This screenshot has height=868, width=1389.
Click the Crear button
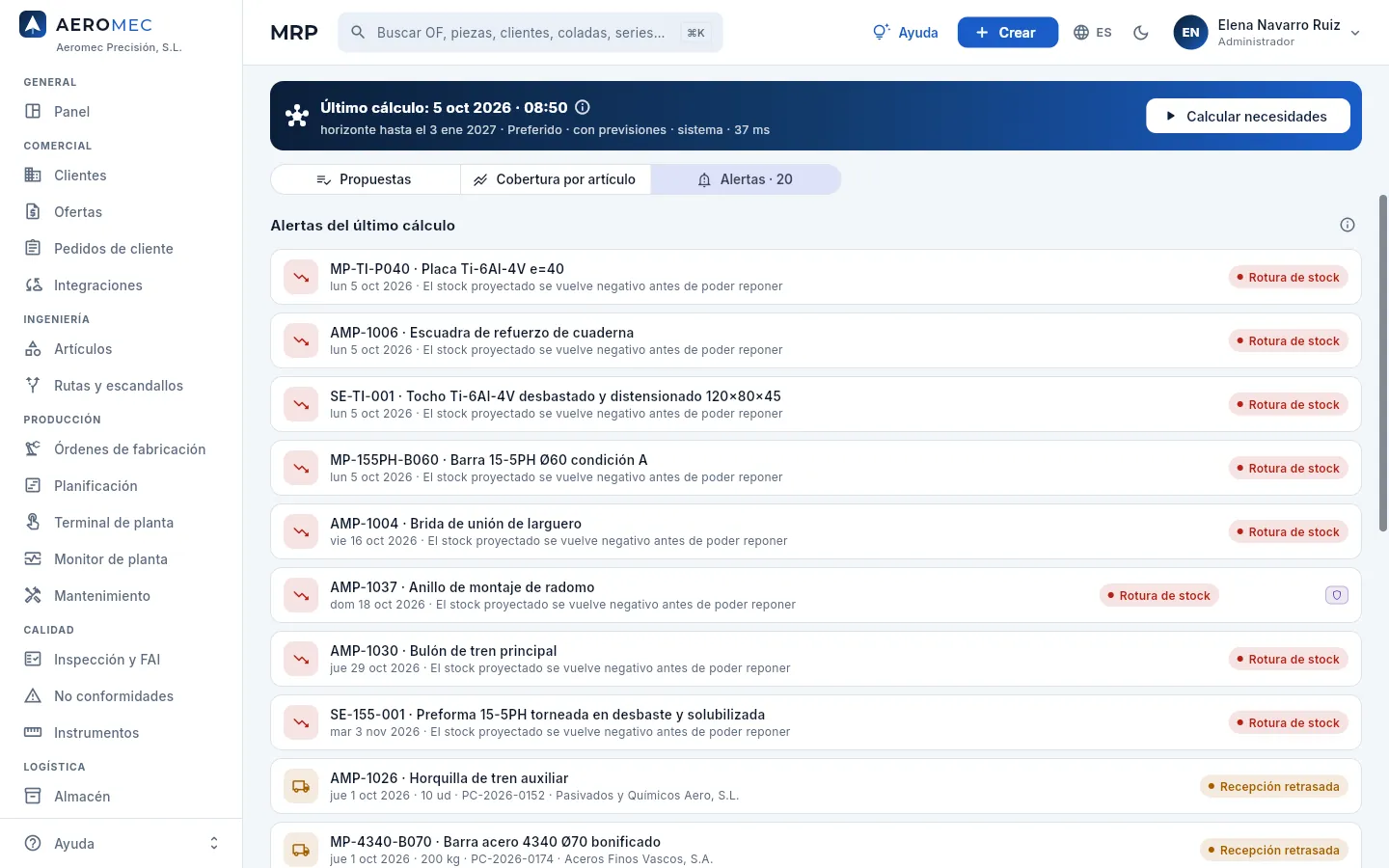1007,33
